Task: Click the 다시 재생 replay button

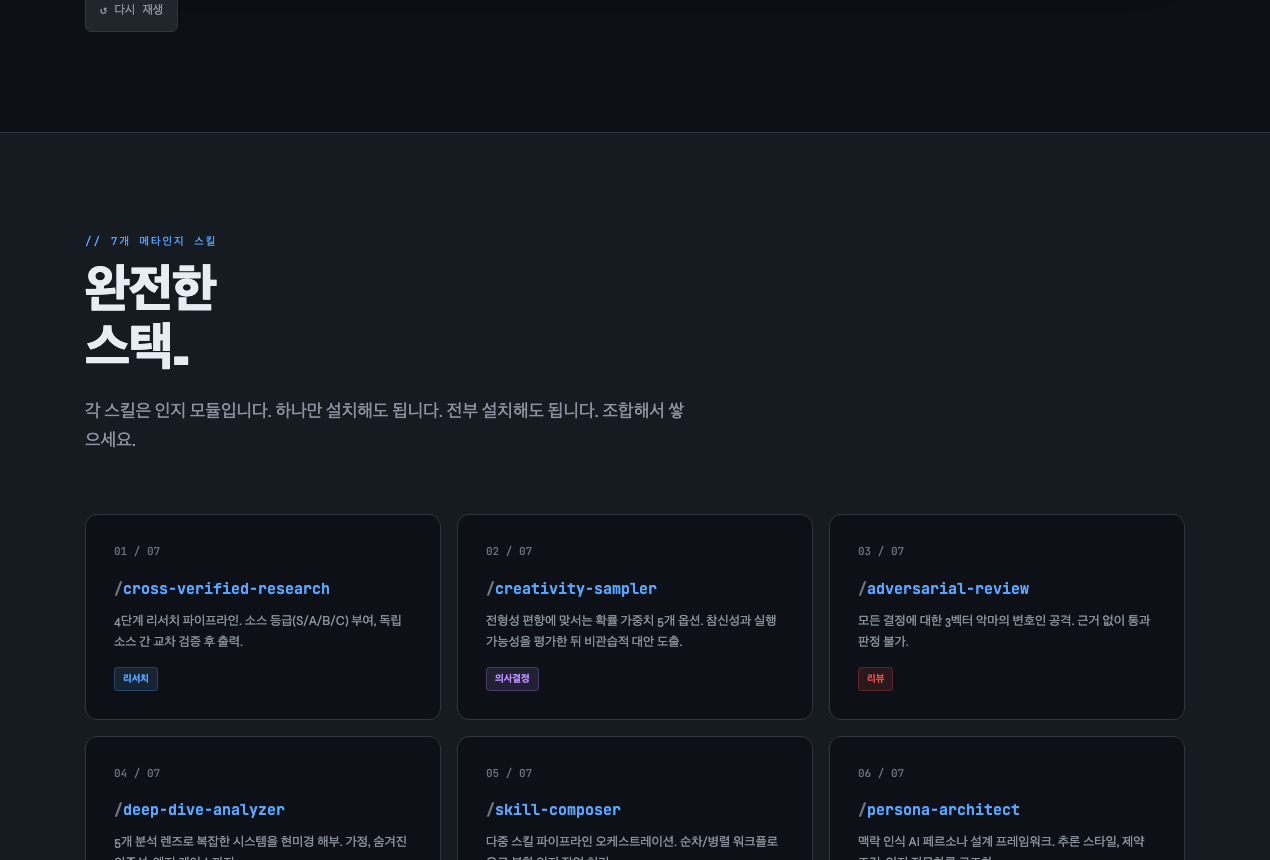Action: click(x=131, y=11)
